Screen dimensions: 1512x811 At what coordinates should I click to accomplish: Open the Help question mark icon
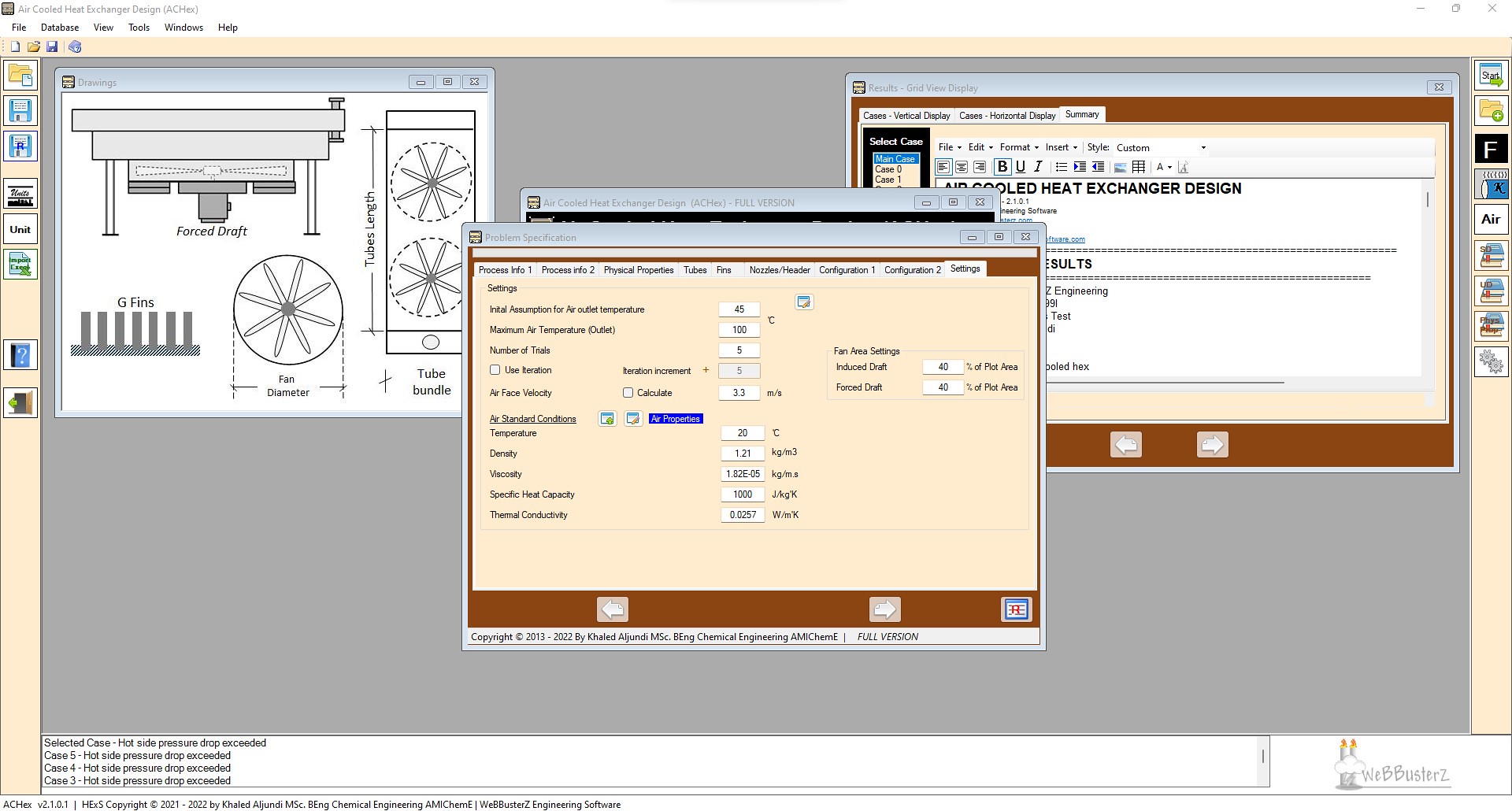(x=20, y=356)
